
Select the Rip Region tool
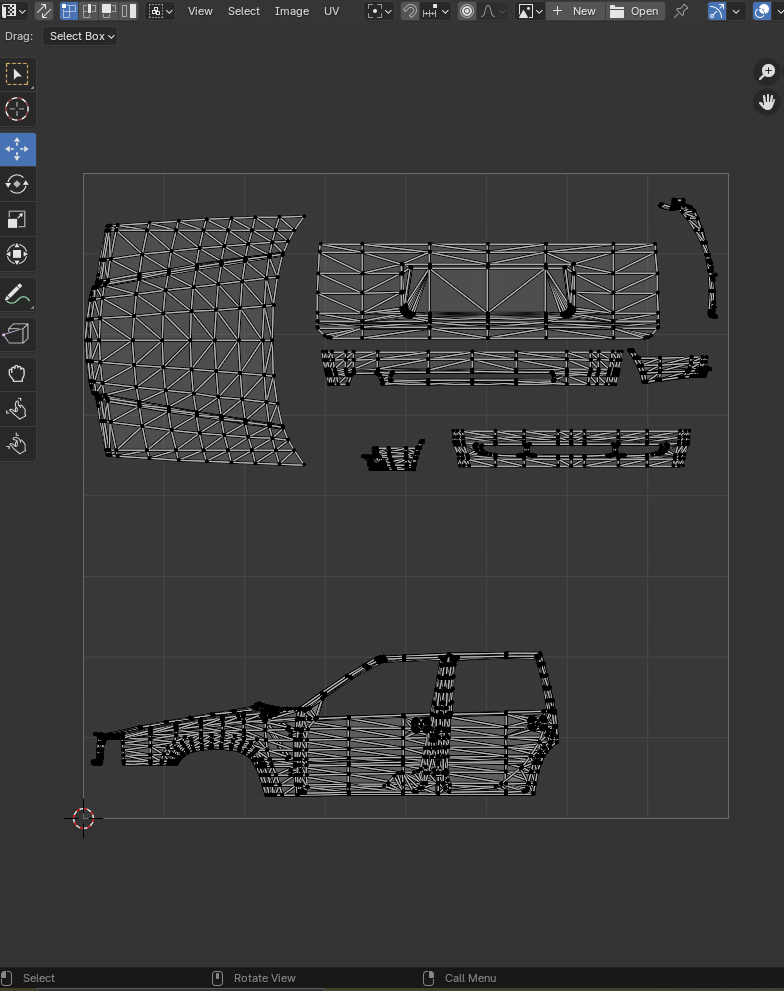(x=17, y=334)
